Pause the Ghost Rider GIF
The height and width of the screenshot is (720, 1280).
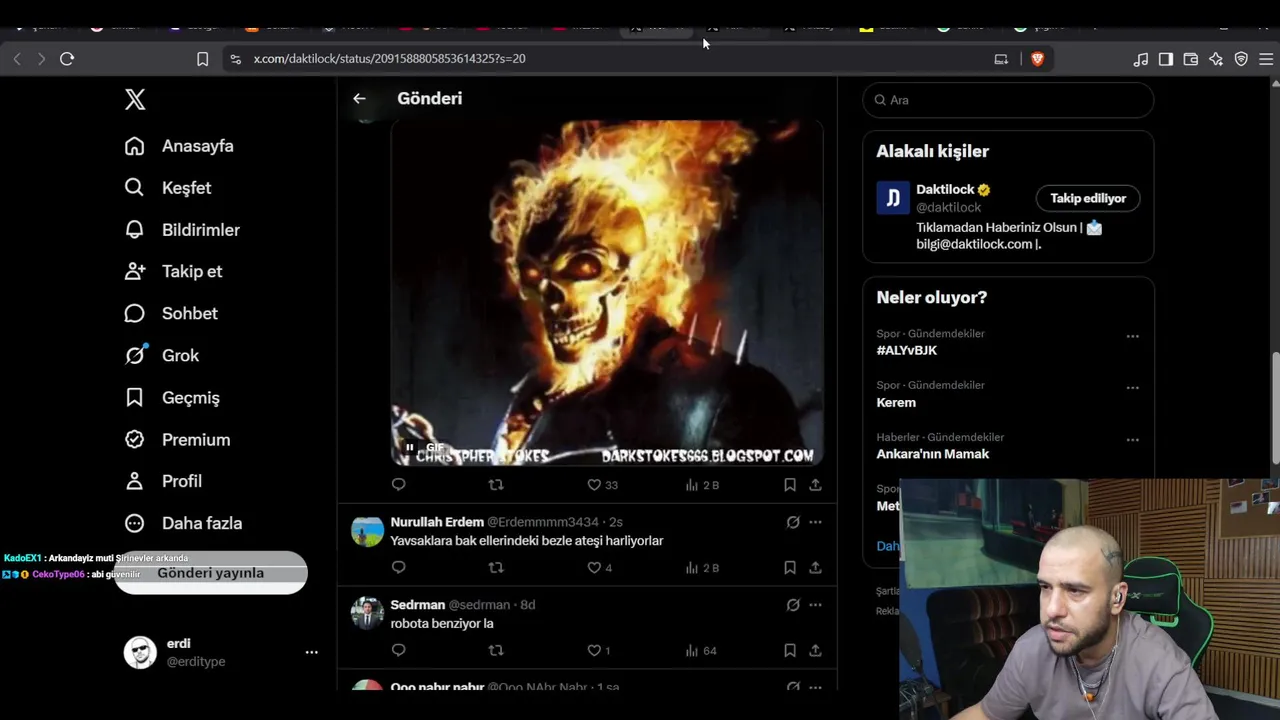coord(410,448)
